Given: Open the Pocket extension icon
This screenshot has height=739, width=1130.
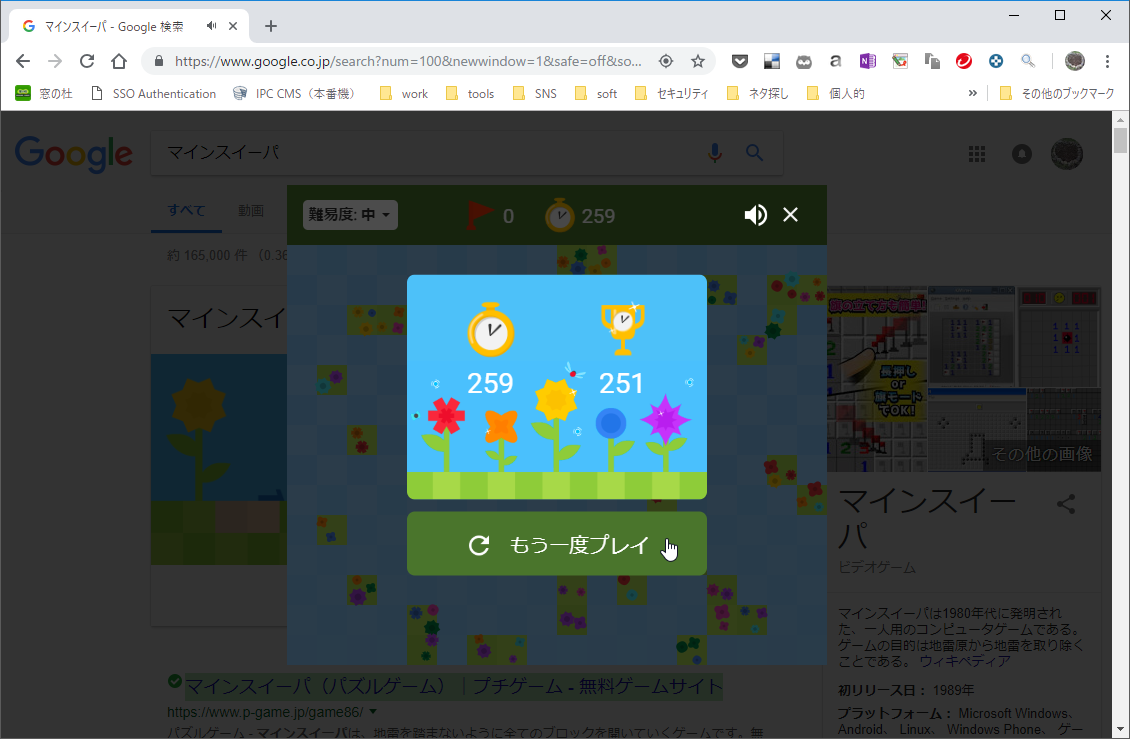Looking at the screenshot, I should click(740, 60).
